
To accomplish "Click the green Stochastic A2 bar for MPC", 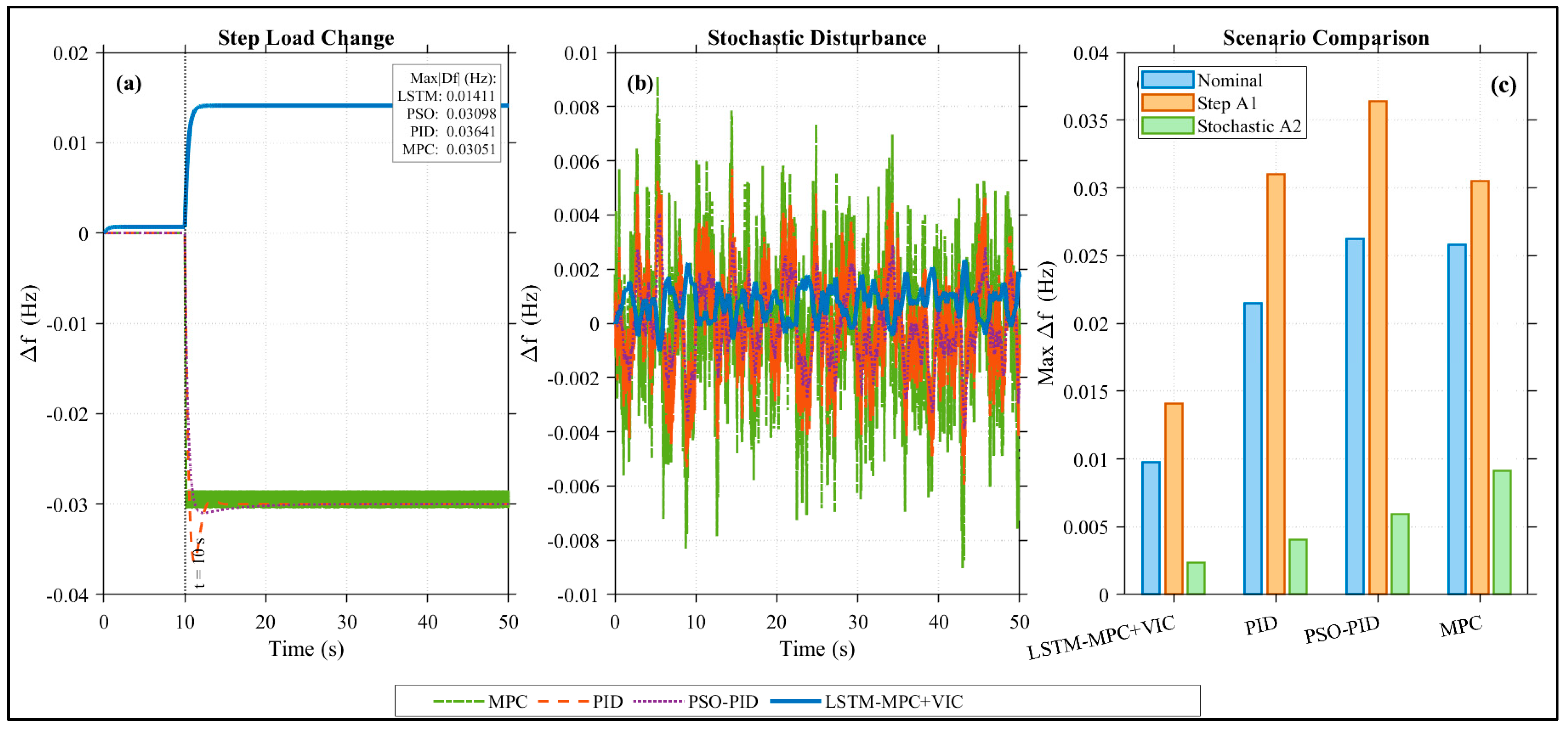I will pos(1502,532).
